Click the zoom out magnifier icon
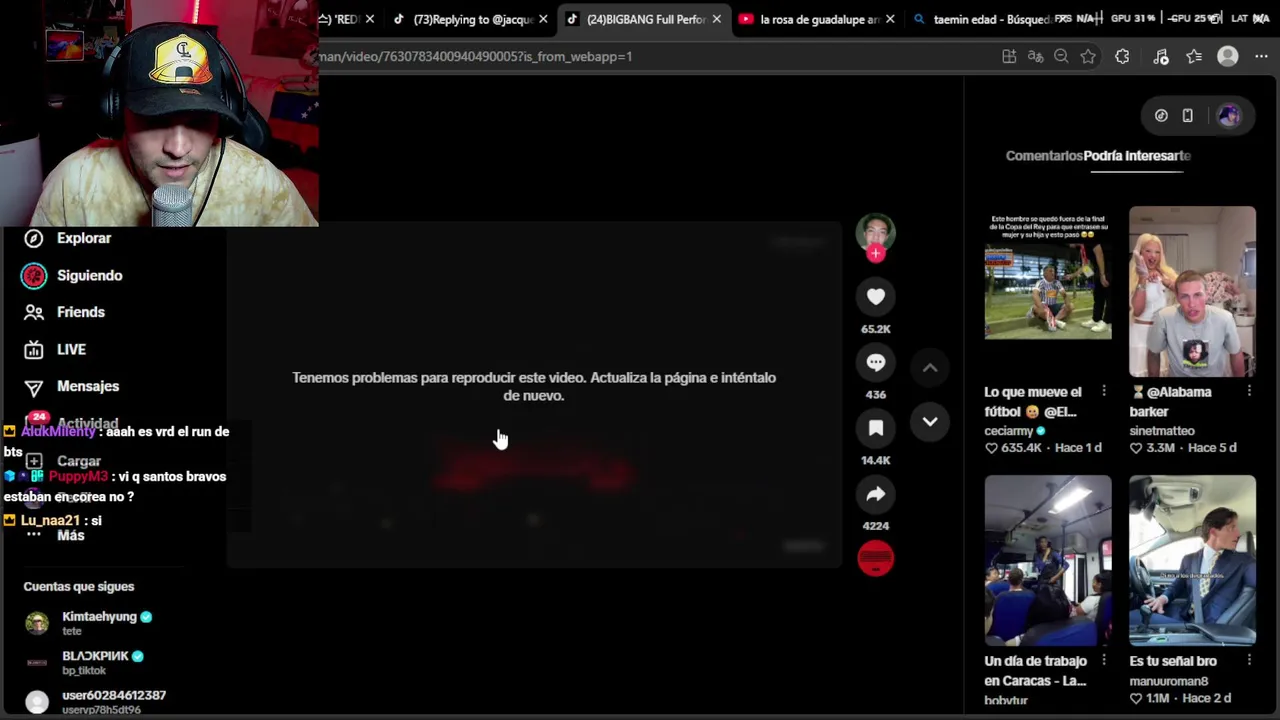Image resolution: width=1280 pixels, height=720 pixels. (1061, 57)
